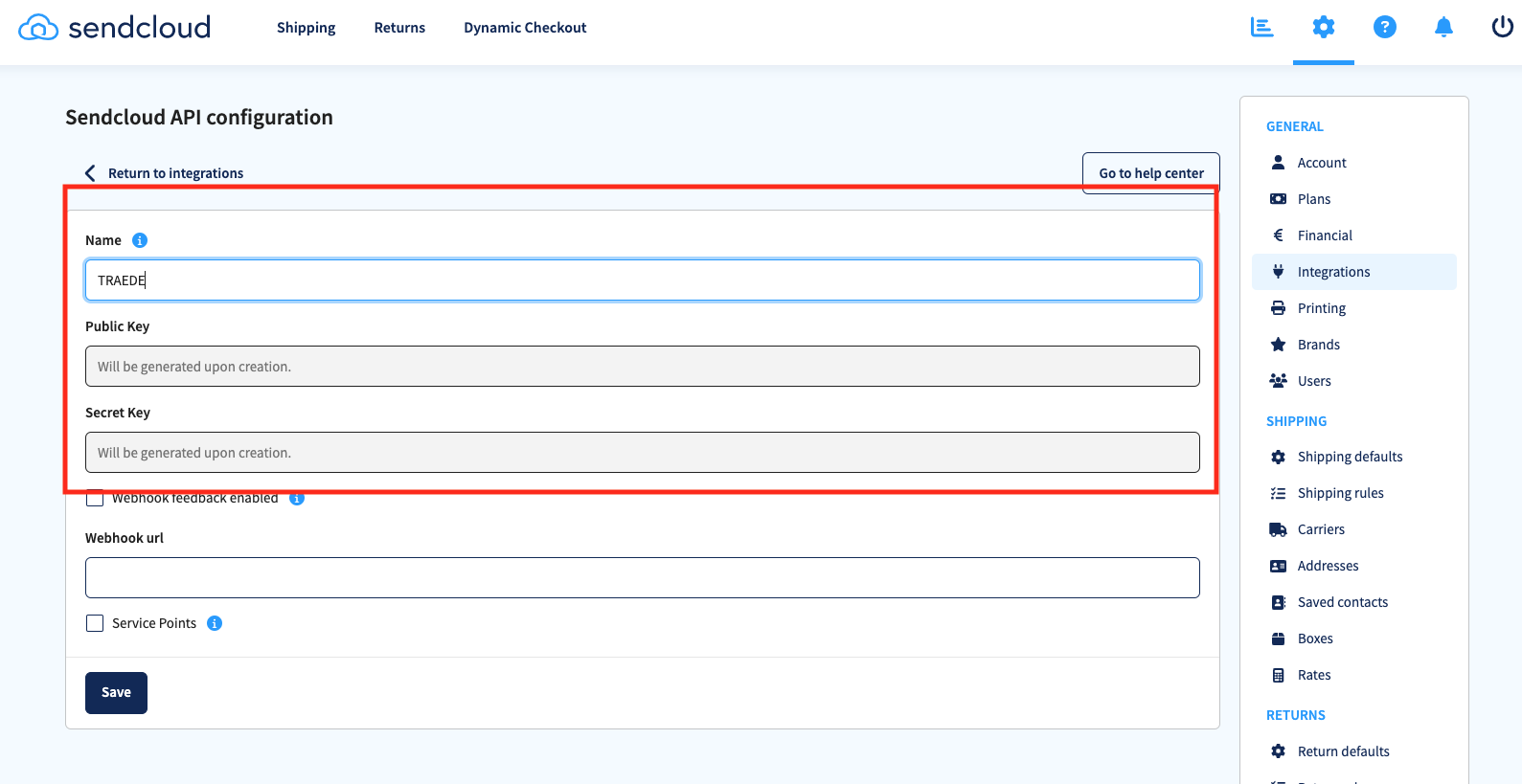Open Return defaults link
This screenshot has height=784, width=1522.
1343,751
